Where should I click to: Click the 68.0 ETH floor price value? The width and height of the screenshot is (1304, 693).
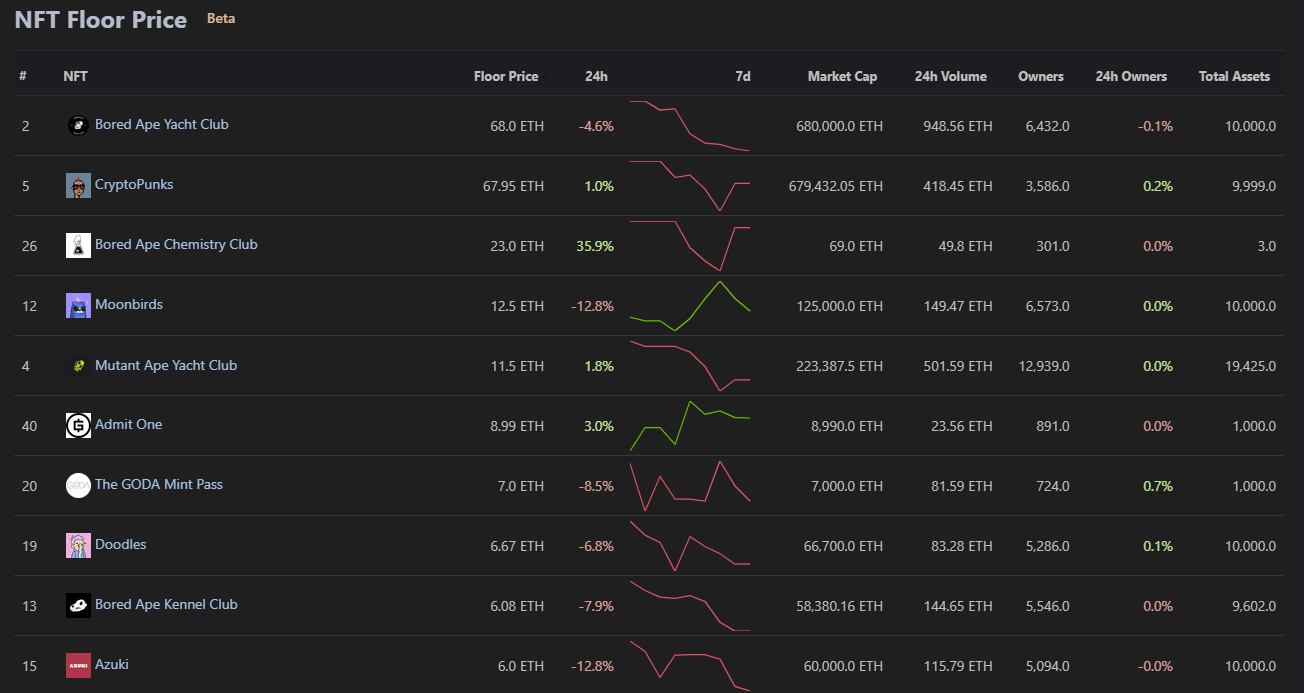pos(517,127)
